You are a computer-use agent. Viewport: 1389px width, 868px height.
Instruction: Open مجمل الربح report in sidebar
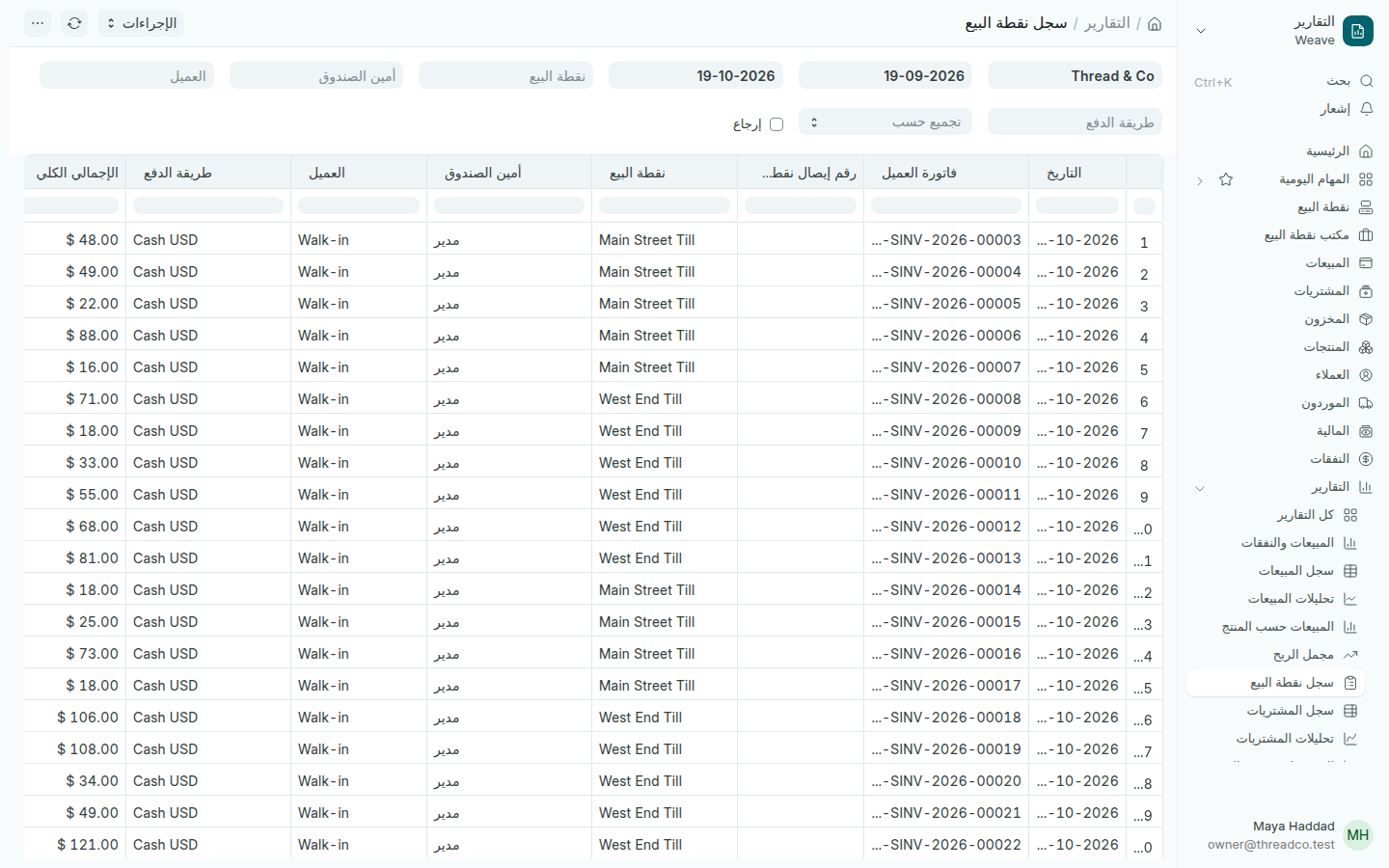coord(1275,655)
